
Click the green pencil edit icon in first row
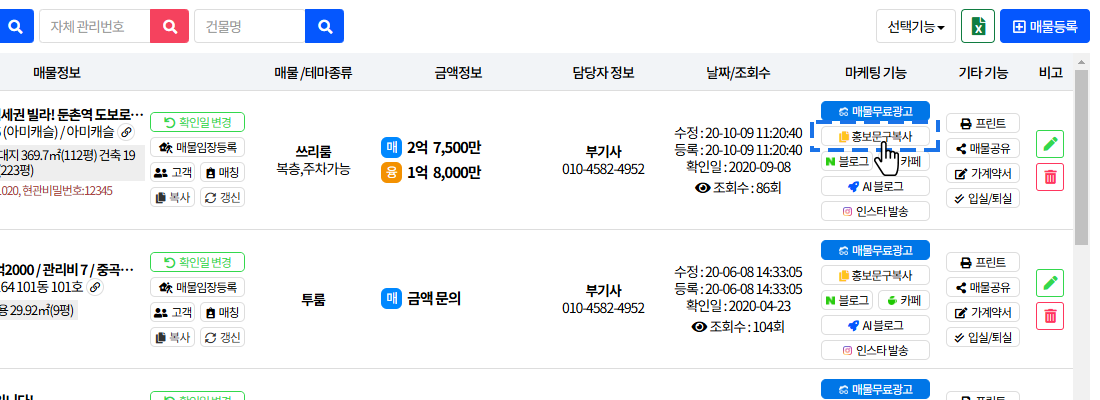(x=1050, y=144)
